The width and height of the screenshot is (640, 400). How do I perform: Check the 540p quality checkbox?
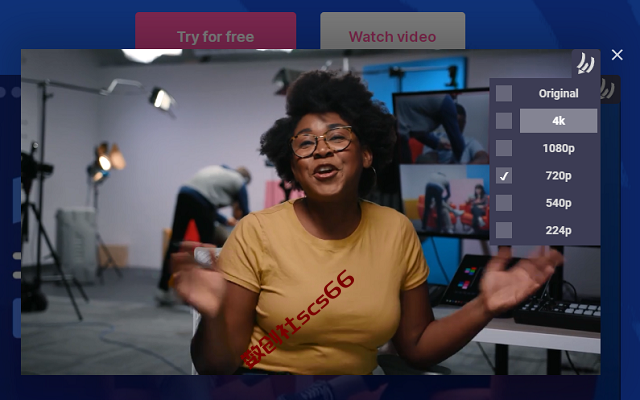[x=504, y=203]
